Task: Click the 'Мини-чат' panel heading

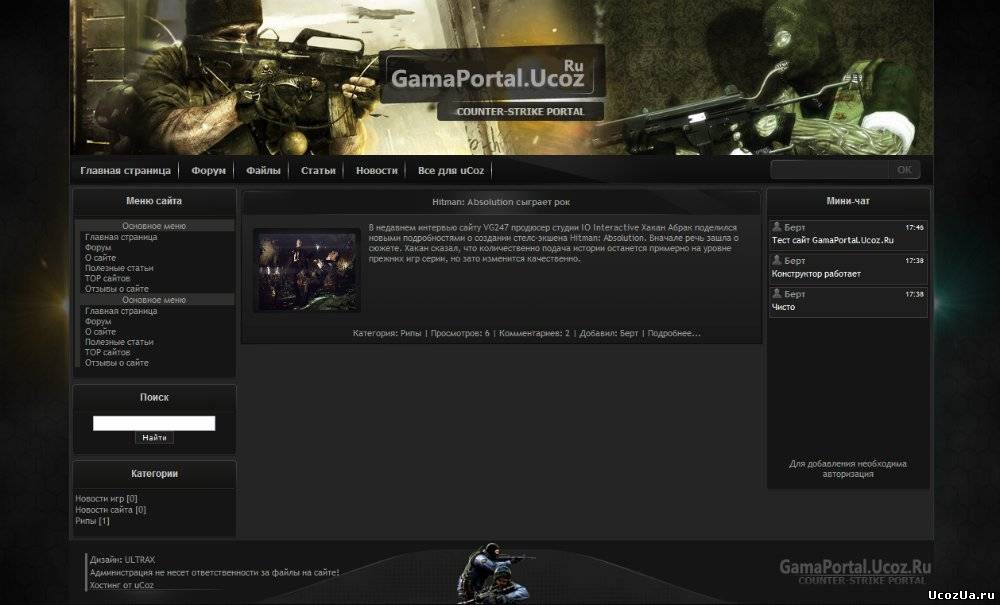Action: 848,201
